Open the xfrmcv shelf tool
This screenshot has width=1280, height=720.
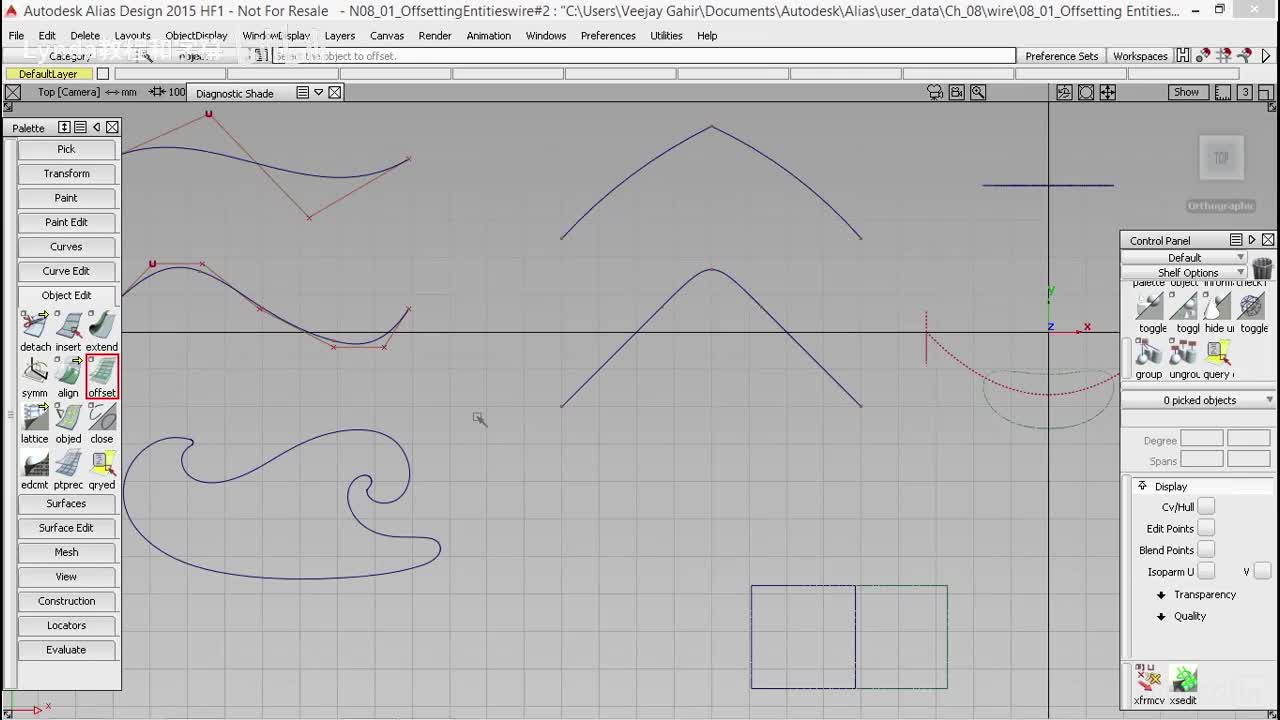pyautogui.click(x=1149, y=679)
